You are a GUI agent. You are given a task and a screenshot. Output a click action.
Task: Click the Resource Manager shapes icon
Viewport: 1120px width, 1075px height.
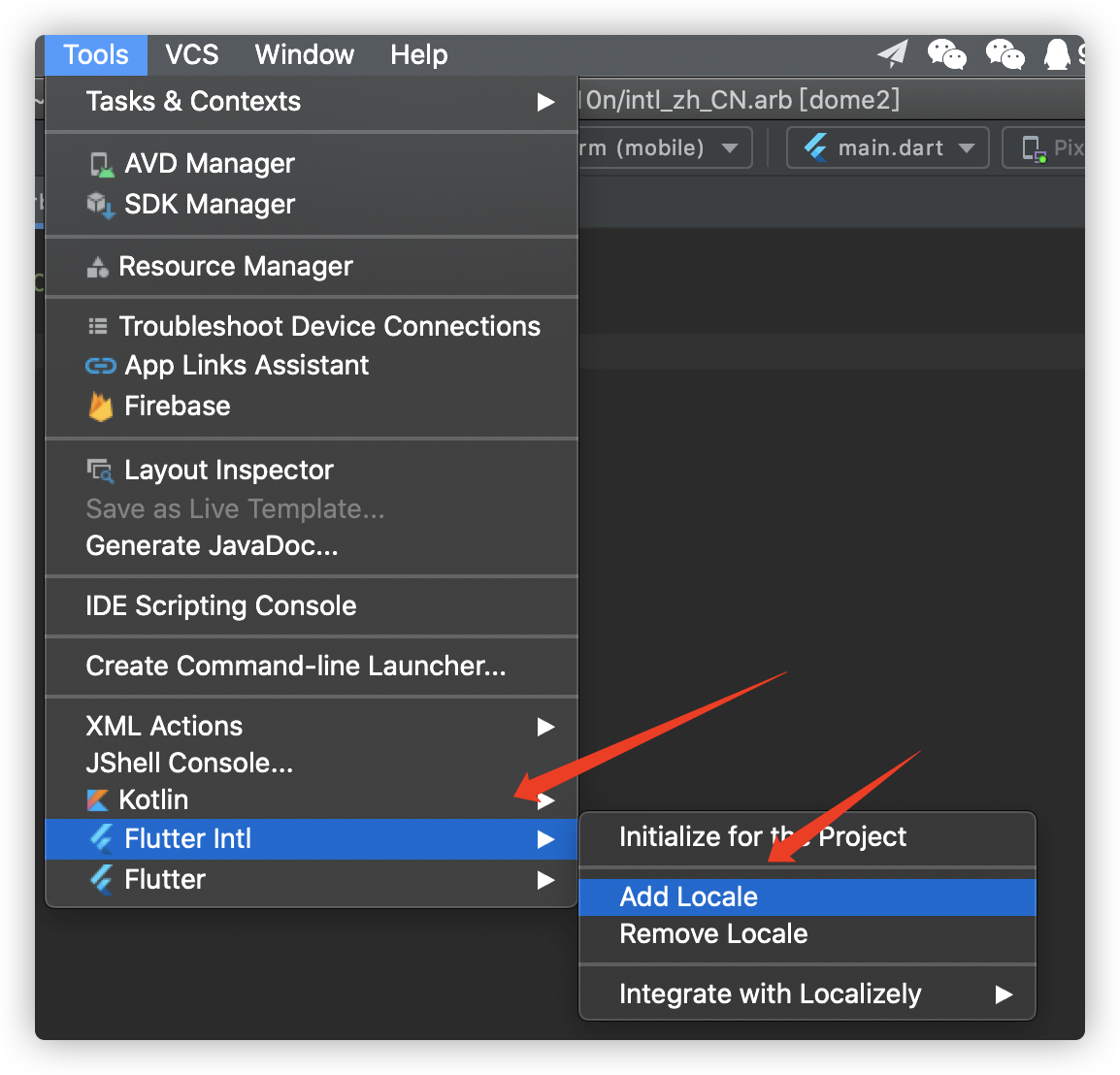pyautogui.click(x=97, y=267)
